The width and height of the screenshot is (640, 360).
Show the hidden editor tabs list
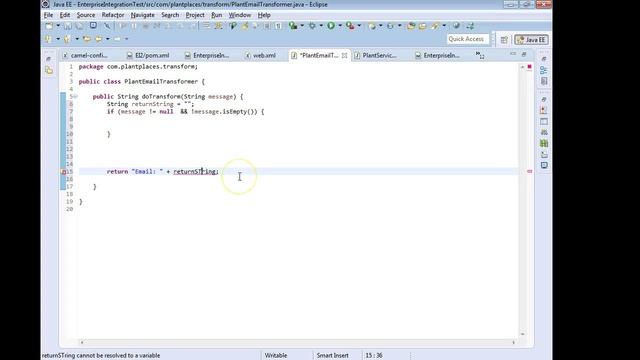point(480,56)
